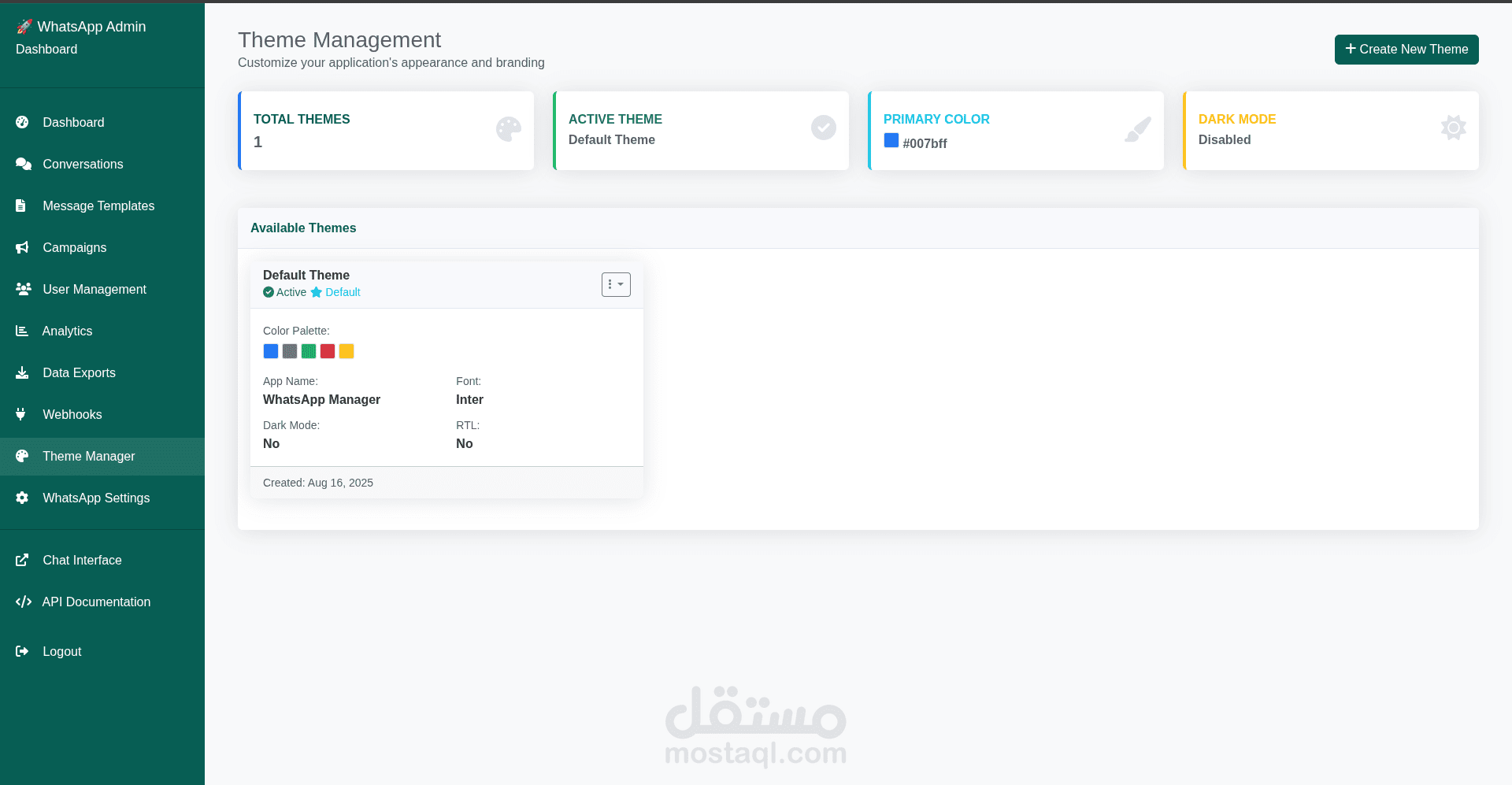This screenshot has height=785, width=1512.
Task: Open Message Templates menu item
Action: point(102,206)
